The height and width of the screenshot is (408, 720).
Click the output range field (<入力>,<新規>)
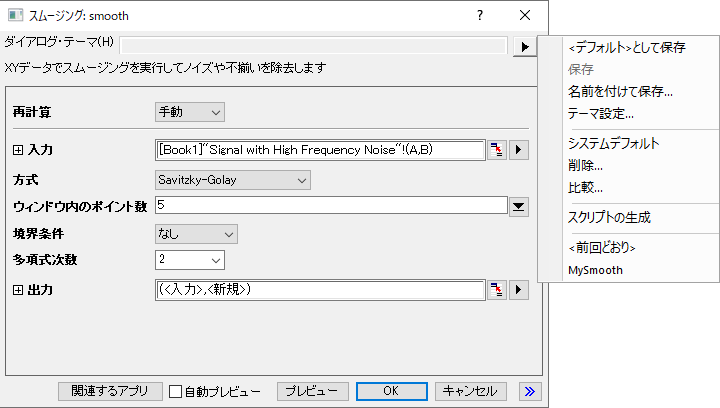pyautogui.click(x=320, y=290)
